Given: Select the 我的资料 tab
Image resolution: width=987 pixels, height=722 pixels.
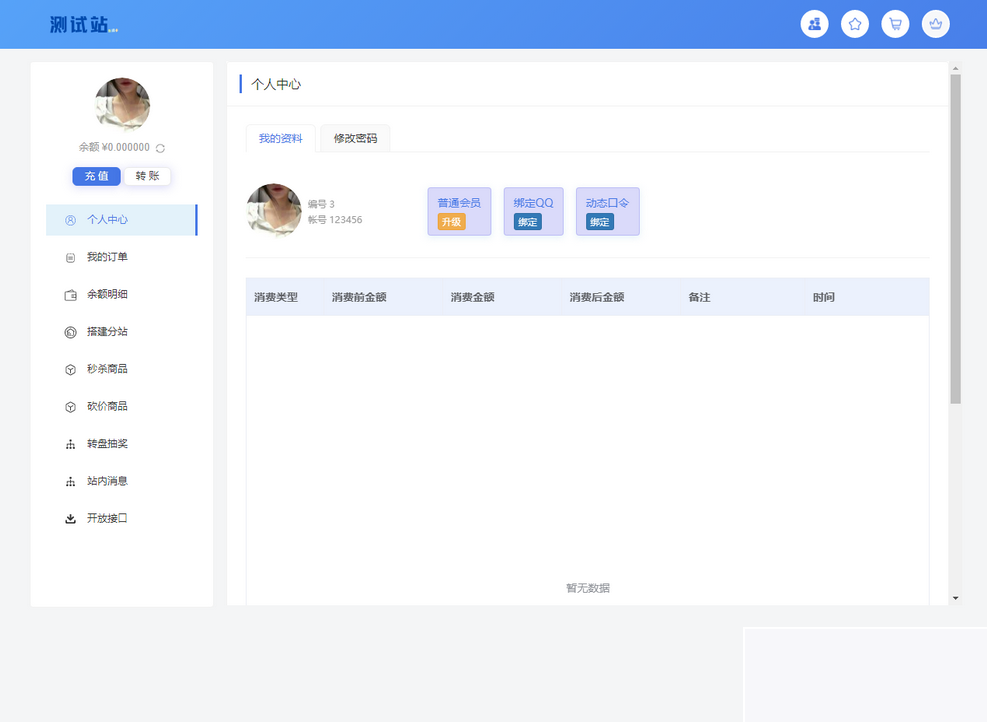Looking at the screenshot, I should (x=280, y=138).
